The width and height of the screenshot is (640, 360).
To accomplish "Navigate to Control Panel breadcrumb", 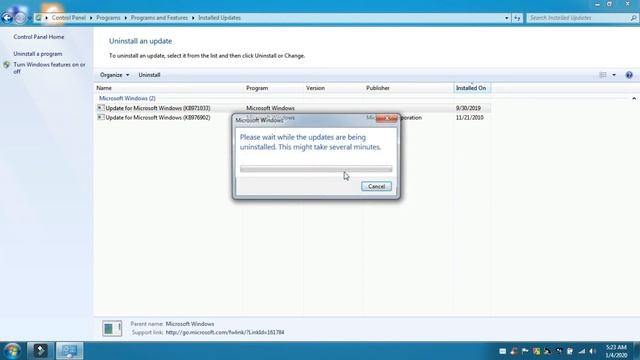I will pos(69,18).
